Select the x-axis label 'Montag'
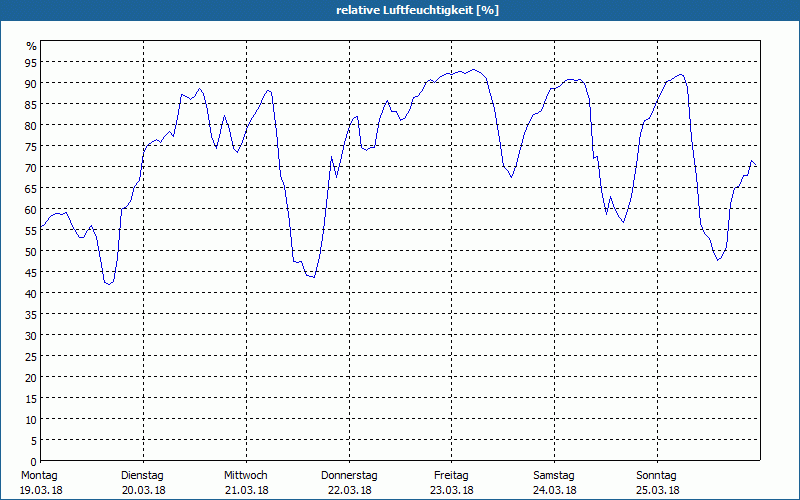This screenshot has width=800, height=500. (39, 476)
